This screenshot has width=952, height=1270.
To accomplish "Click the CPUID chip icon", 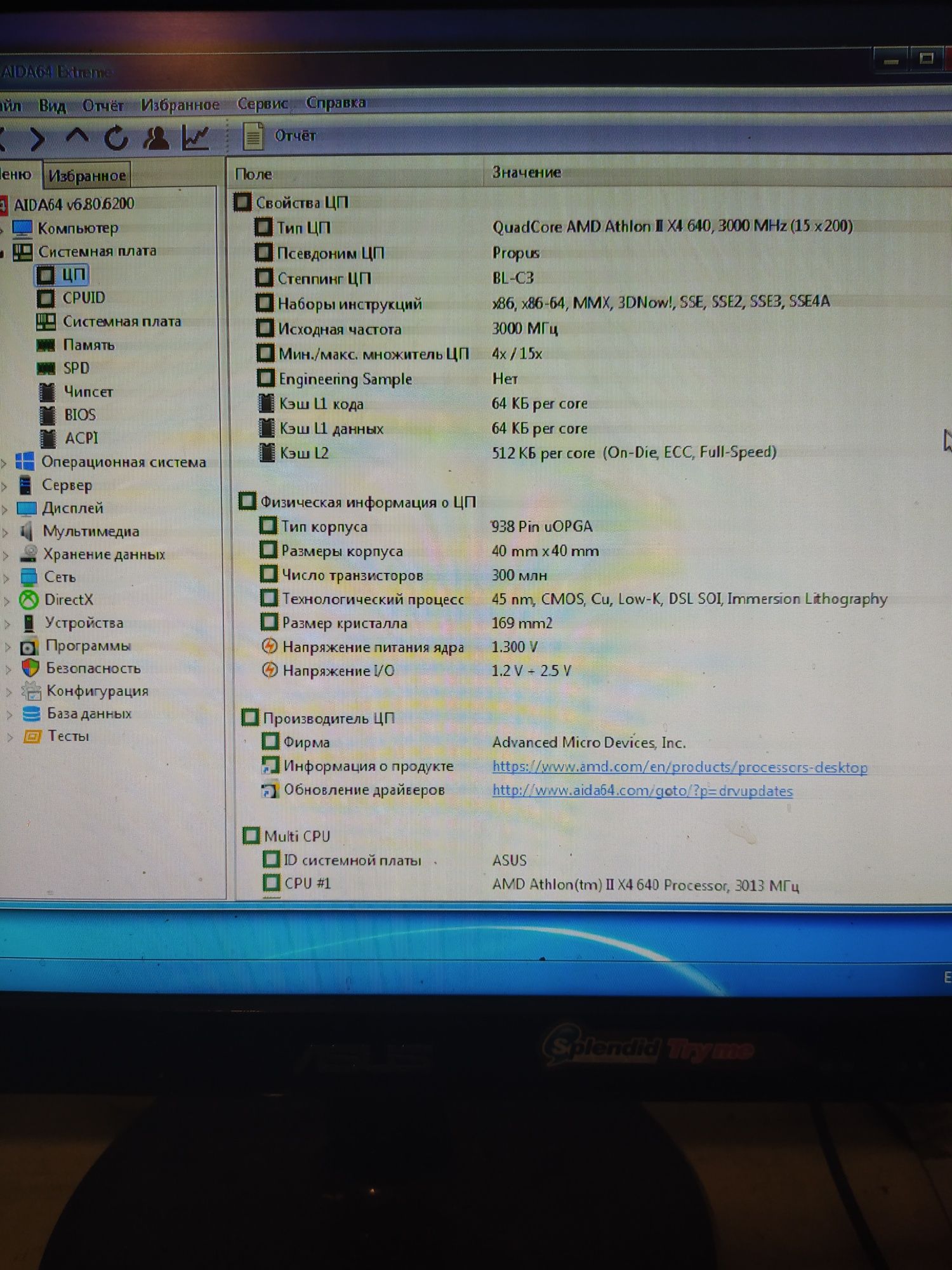I will pos(46,298).
